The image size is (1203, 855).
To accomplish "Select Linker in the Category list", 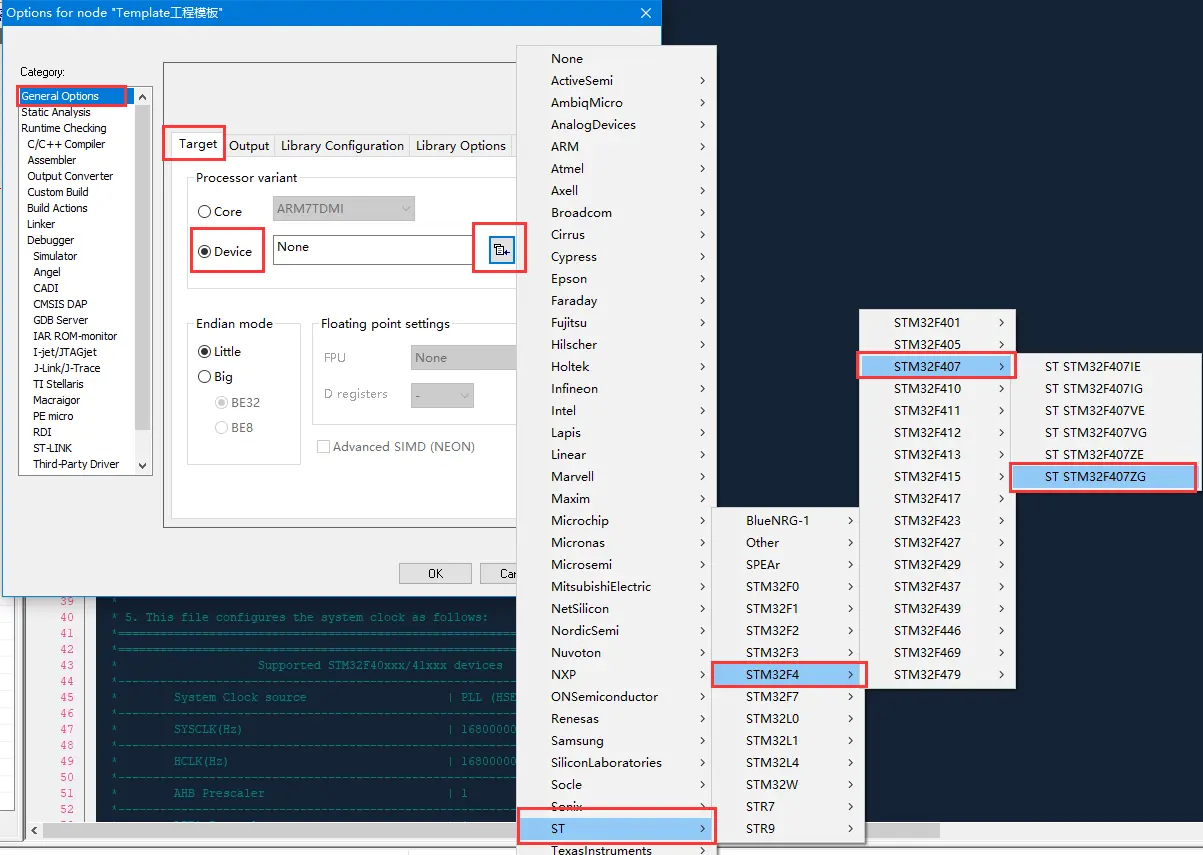I will click(x=41, y=224).
